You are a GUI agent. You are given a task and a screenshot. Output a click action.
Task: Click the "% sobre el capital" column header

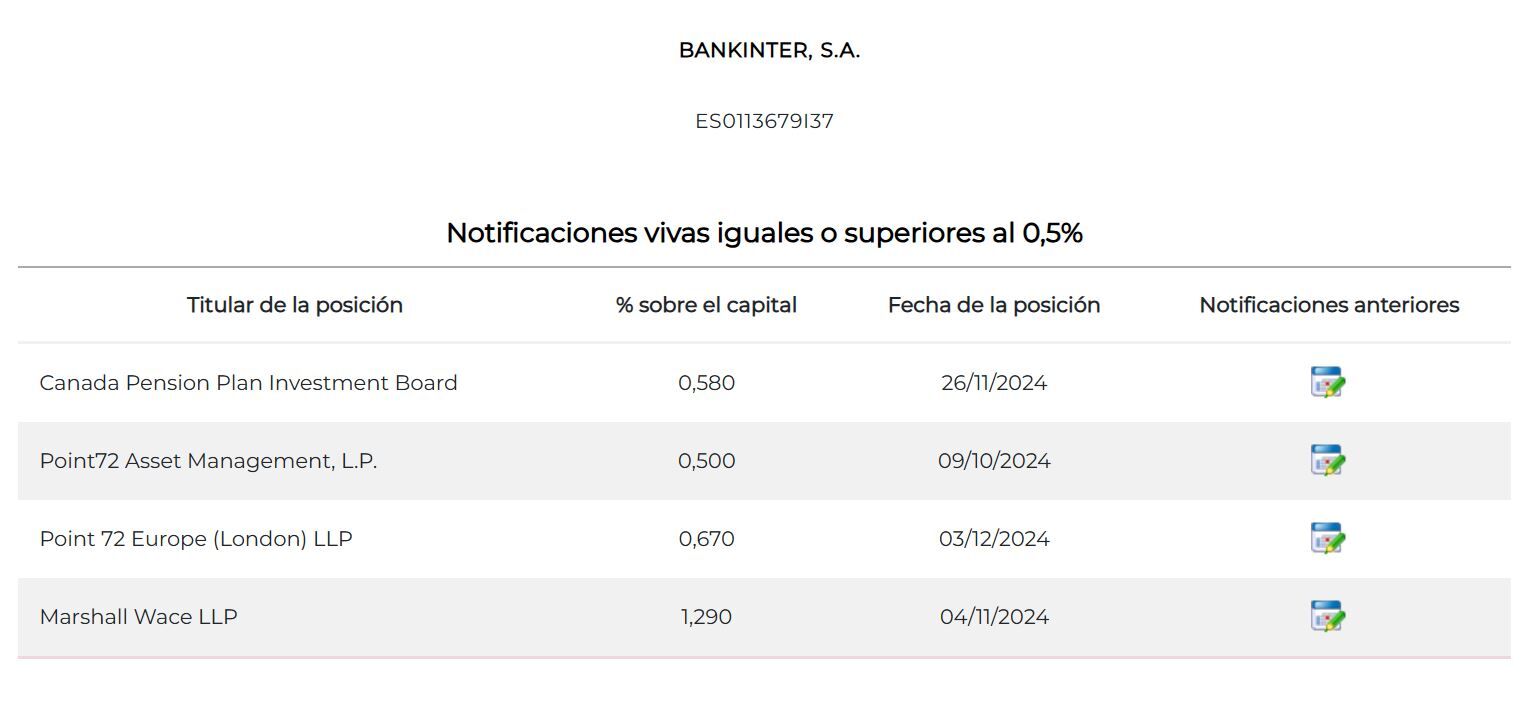(706, 305)
